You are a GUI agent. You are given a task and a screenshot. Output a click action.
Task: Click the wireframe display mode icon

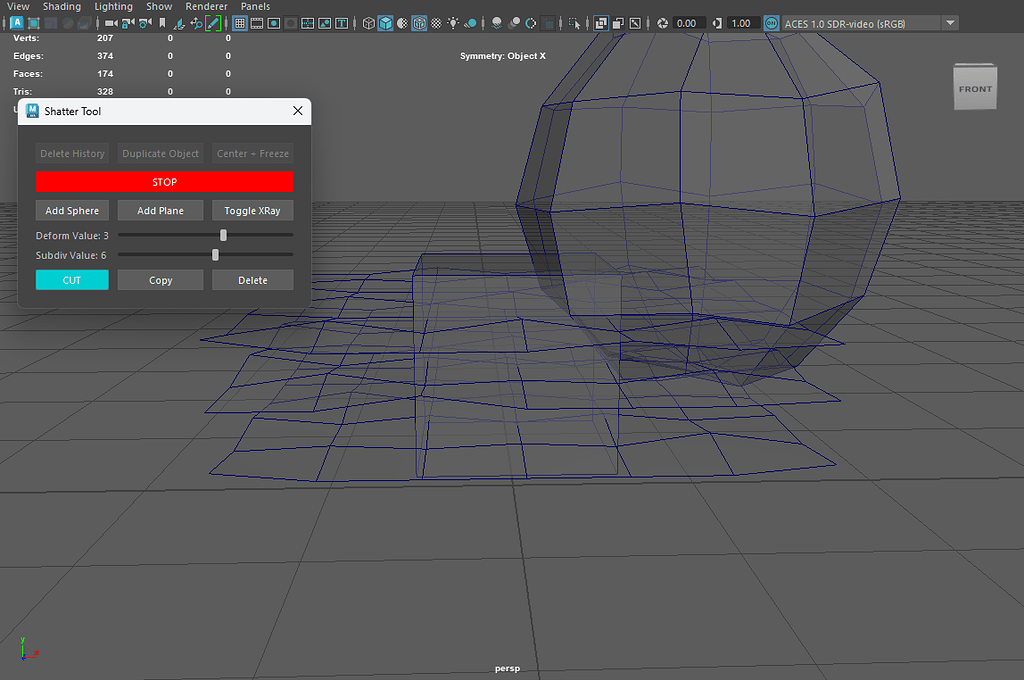[367, 23]
